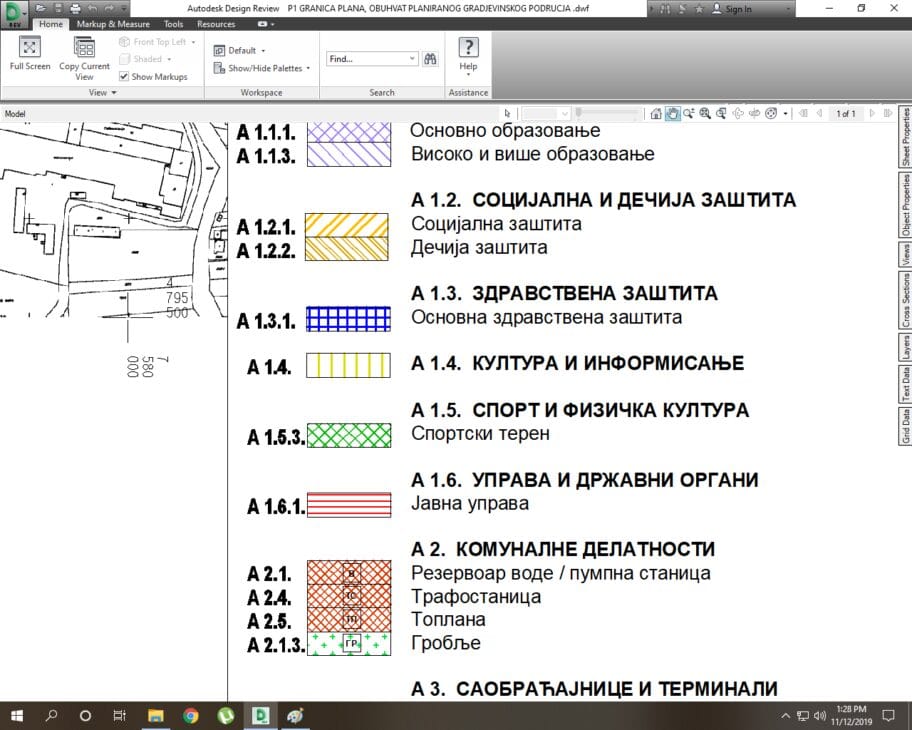Uncheck the Show Markups checkbox

click(124, 76)
